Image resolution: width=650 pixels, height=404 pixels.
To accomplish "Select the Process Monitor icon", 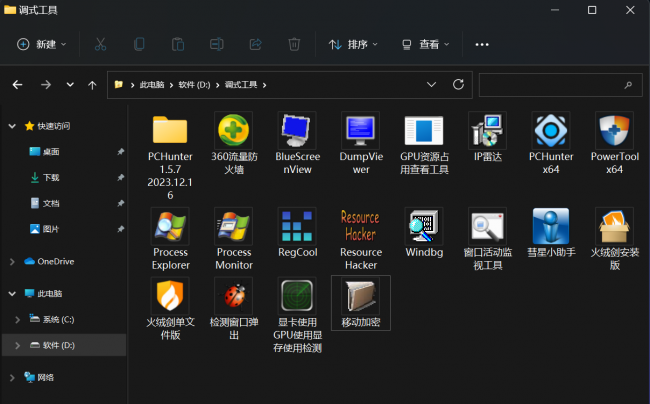I will click(234, 226).
